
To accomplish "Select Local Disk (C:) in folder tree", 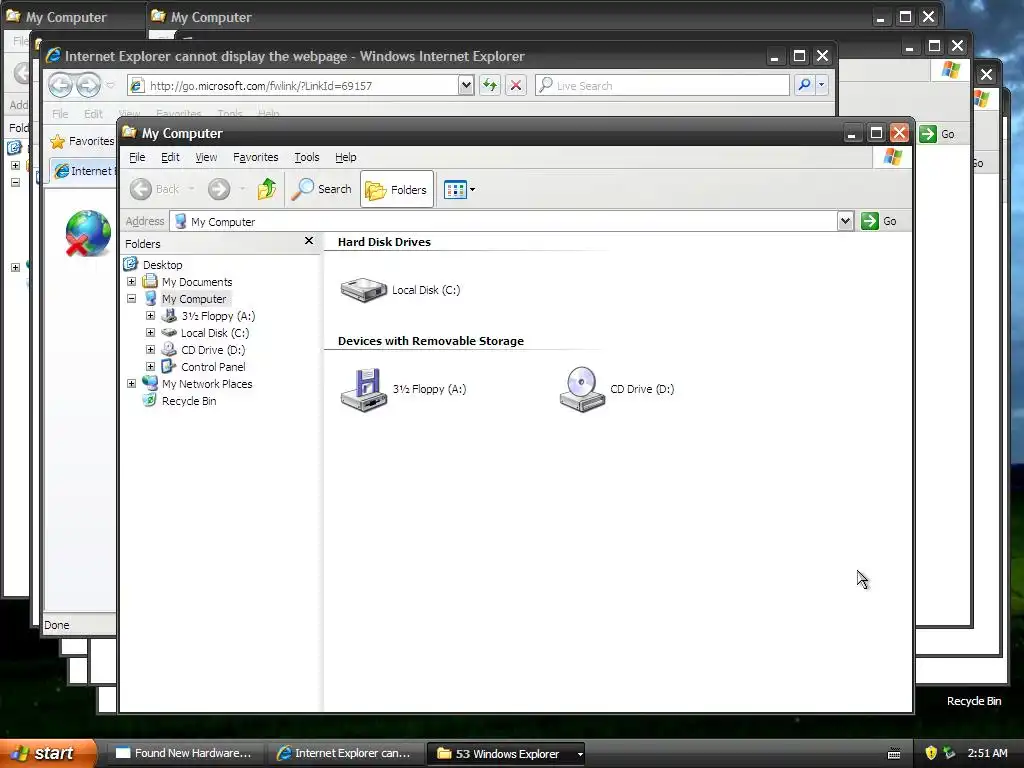I will (215, 333).
